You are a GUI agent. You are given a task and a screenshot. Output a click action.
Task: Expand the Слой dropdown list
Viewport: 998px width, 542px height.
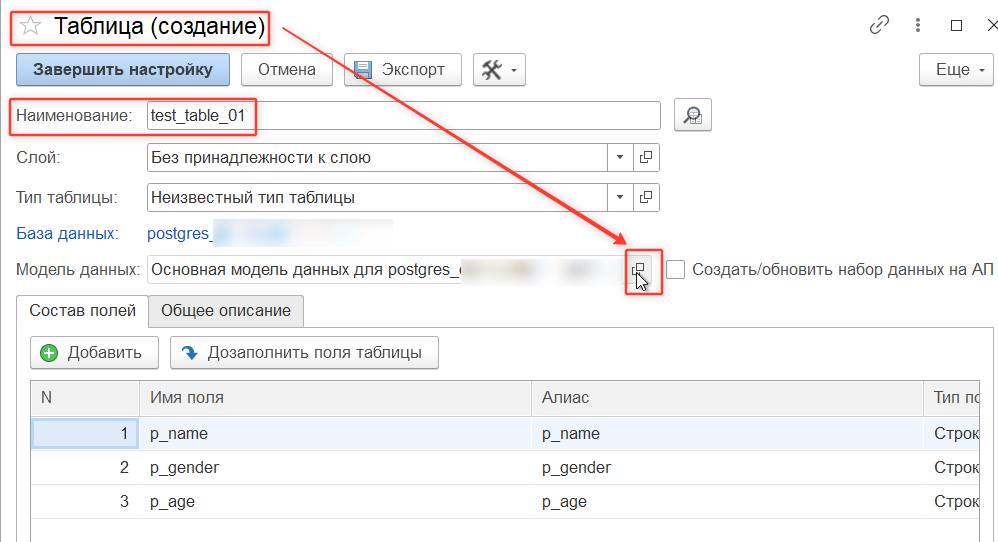pos(619,157)
